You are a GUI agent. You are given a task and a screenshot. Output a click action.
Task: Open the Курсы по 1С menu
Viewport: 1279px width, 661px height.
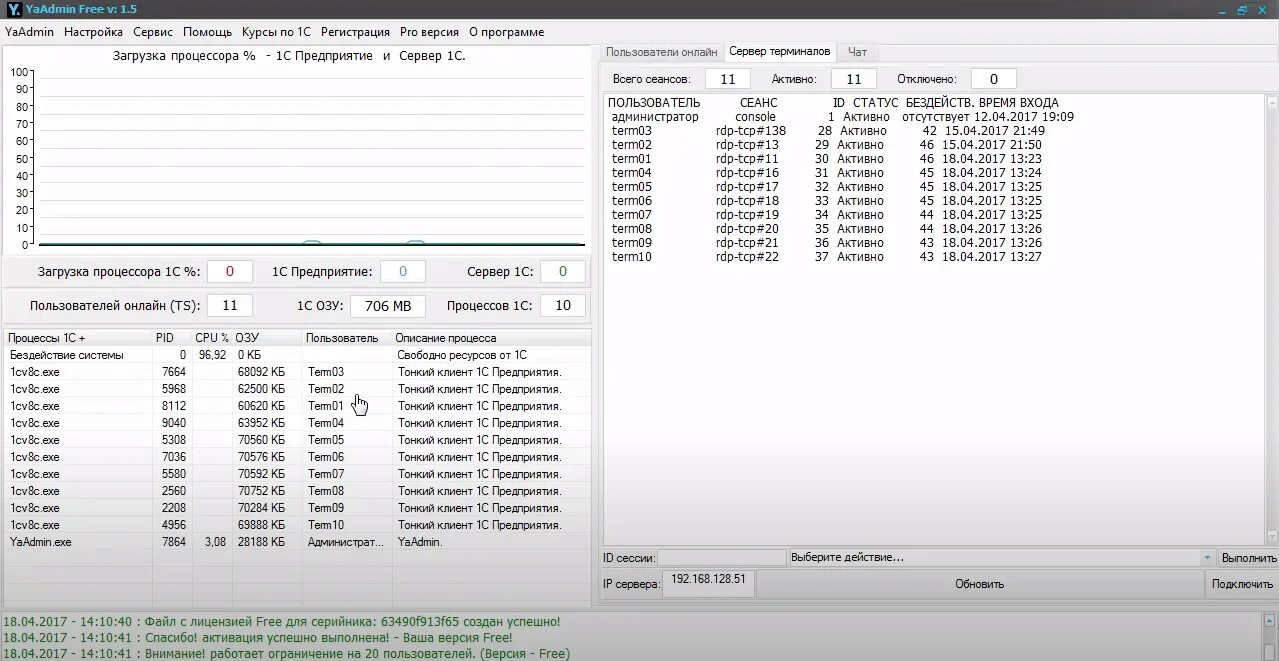(x=276, y=32)
